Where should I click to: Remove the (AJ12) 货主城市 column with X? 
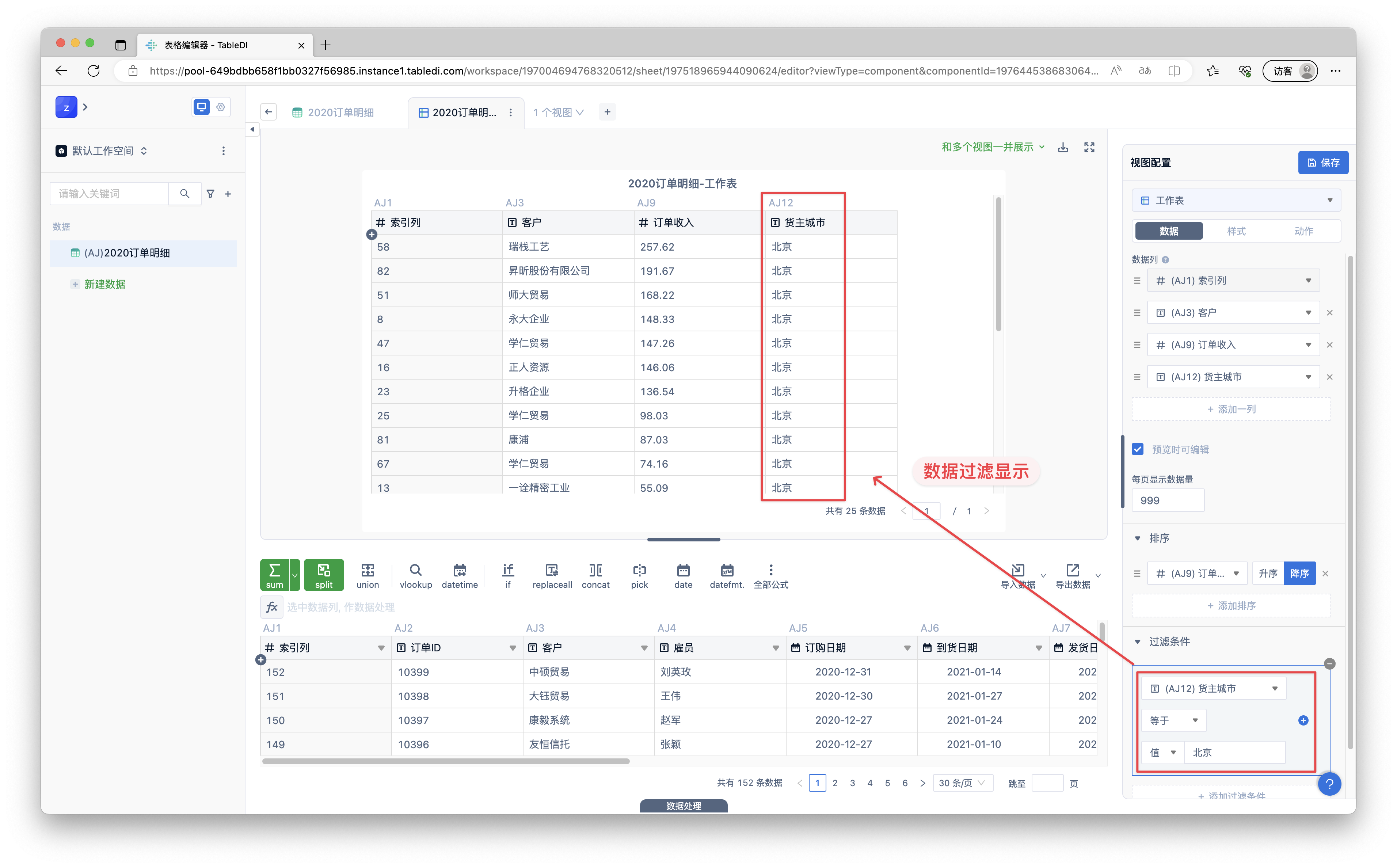click(1329, 377)
